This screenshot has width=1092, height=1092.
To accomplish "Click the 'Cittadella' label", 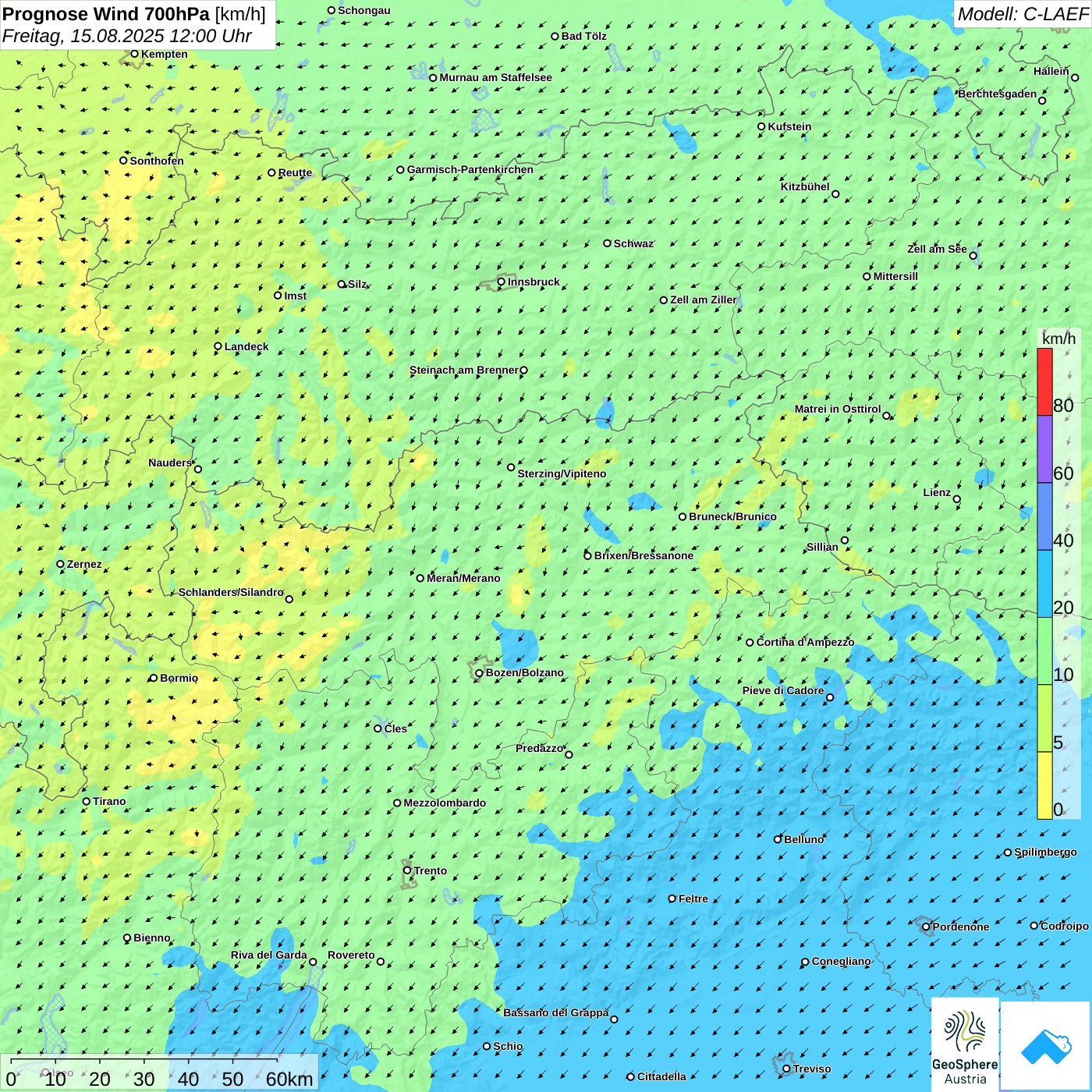I will pyautogui.click(x=661, y=1076).
